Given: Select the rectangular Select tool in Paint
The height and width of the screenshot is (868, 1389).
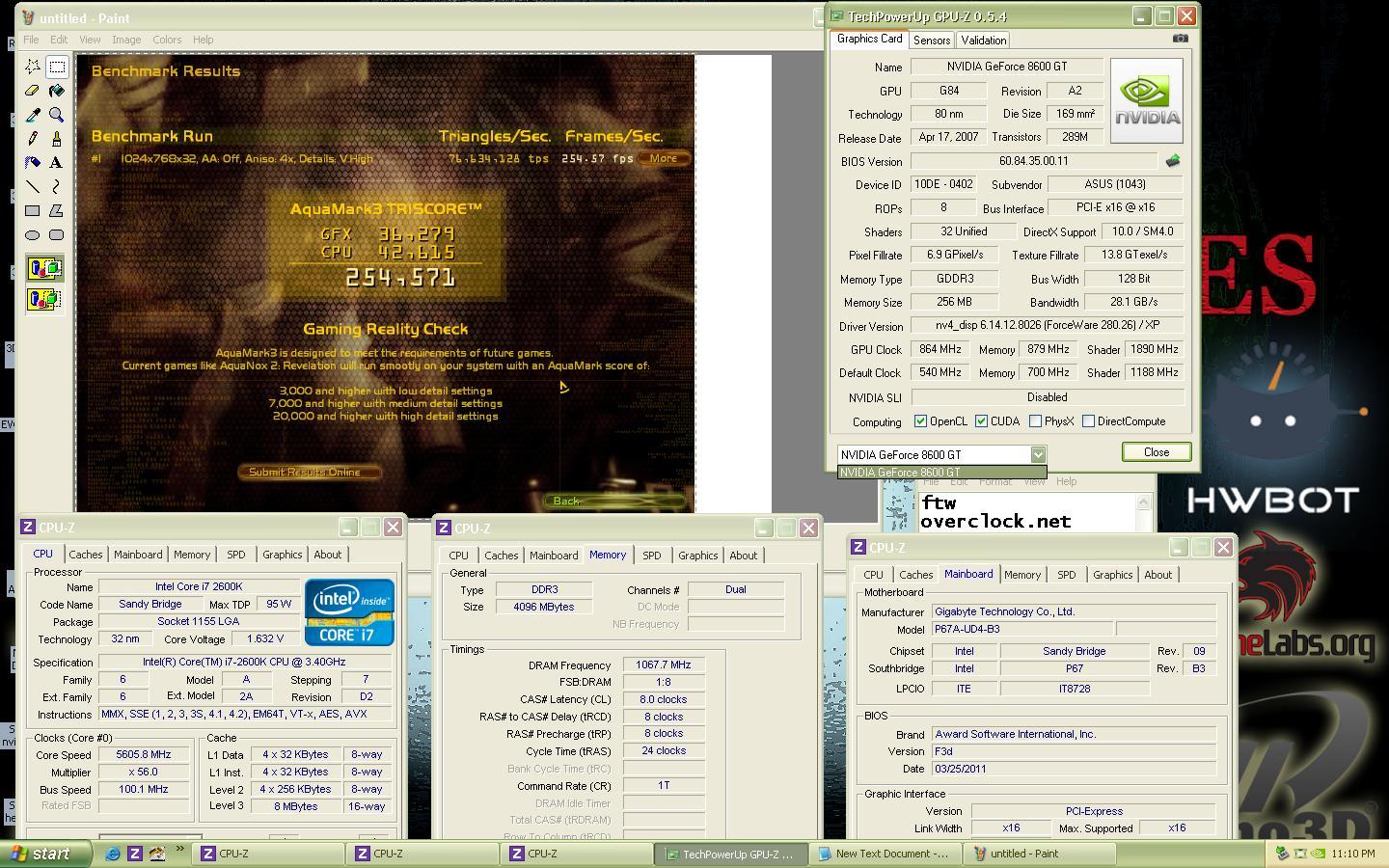Looking at the screenshot, I should pos(57,67).
